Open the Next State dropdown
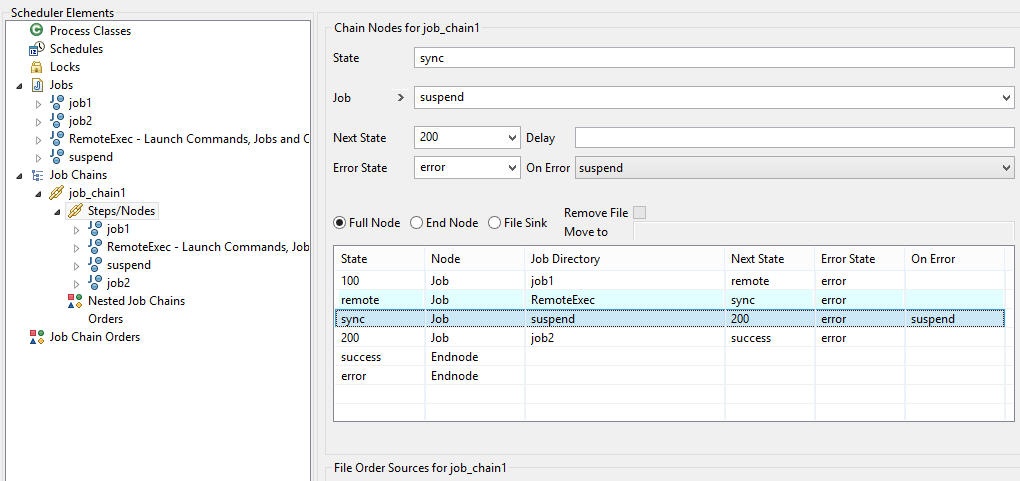This screenshot has height=481, width=1020. tap(511, 138)
